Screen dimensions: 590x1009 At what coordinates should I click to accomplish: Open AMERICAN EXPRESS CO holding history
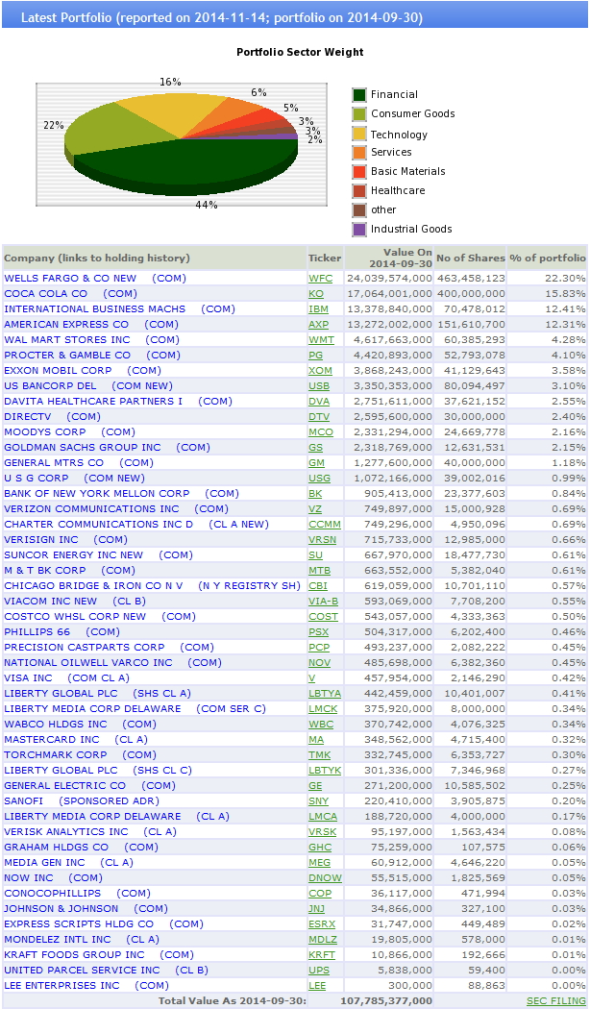click(91, 324)
